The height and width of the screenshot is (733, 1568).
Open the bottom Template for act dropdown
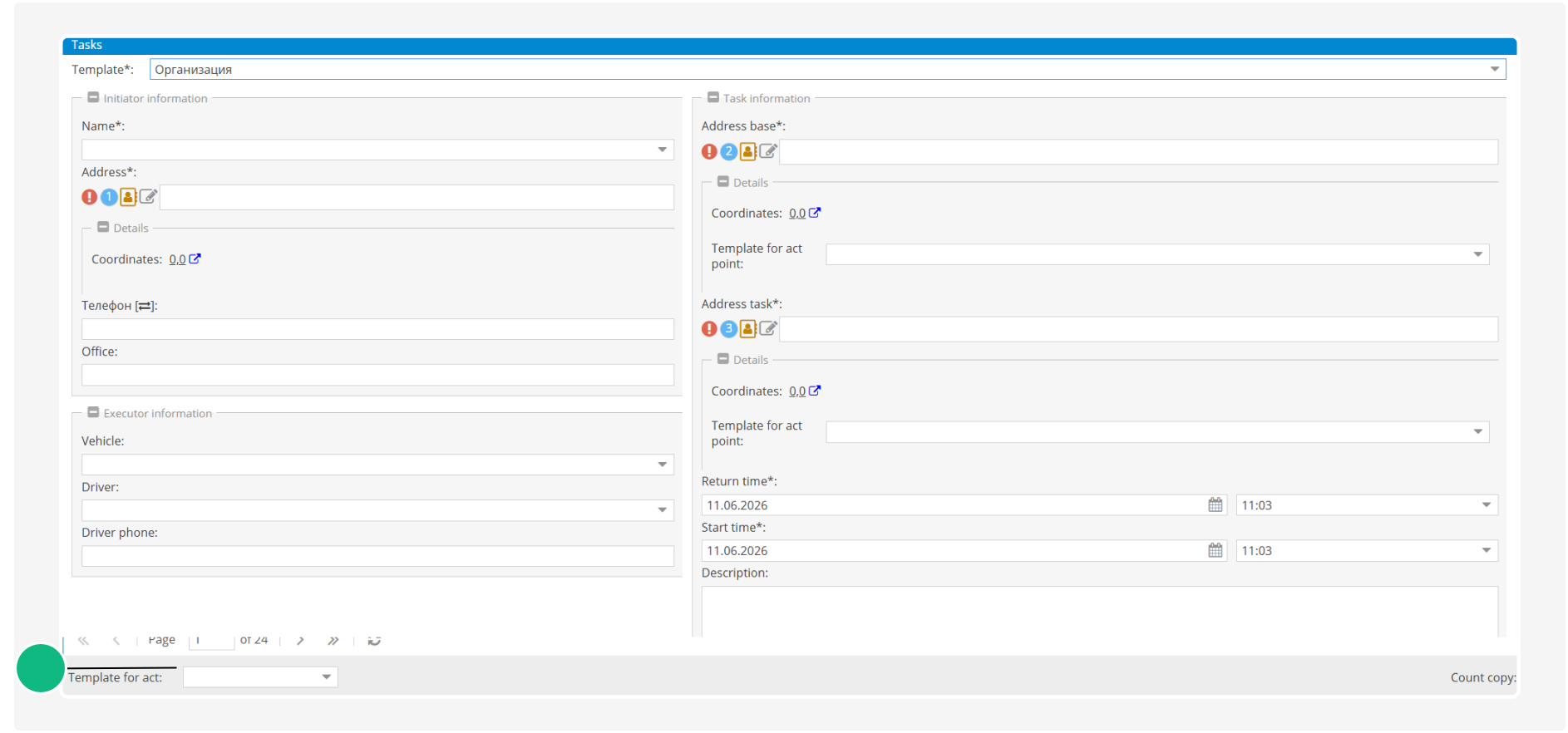point(327,677)
